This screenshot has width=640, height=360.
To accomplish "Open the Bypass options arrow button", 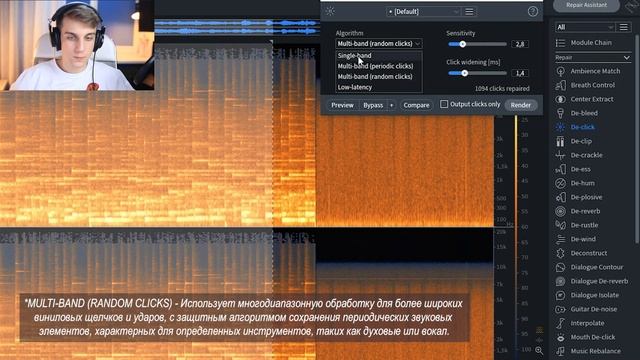I will pyautogui.click(x=391, y=105).
